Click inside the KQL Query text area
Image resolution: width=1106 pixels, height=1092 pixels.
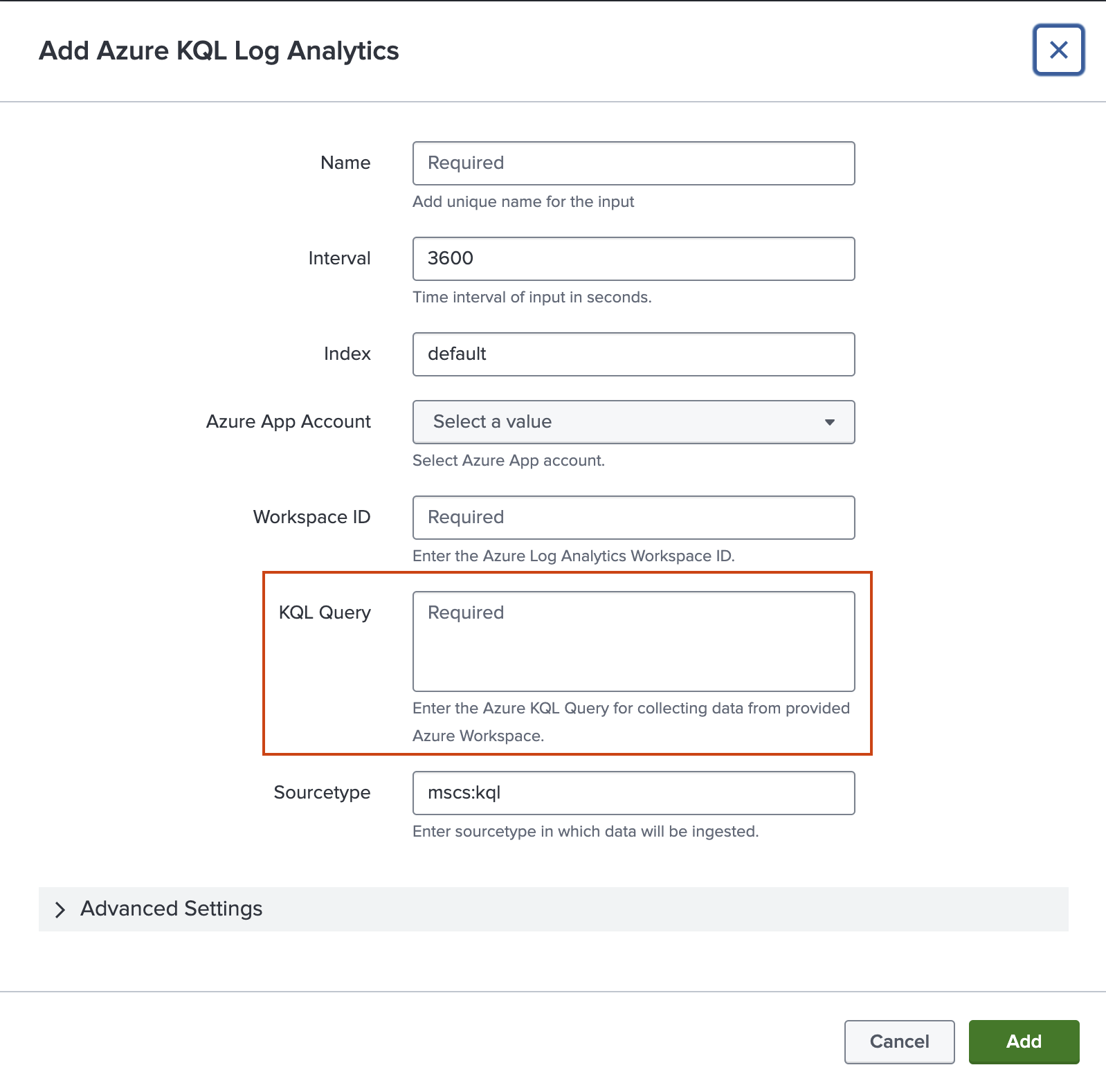click(633, 641)
